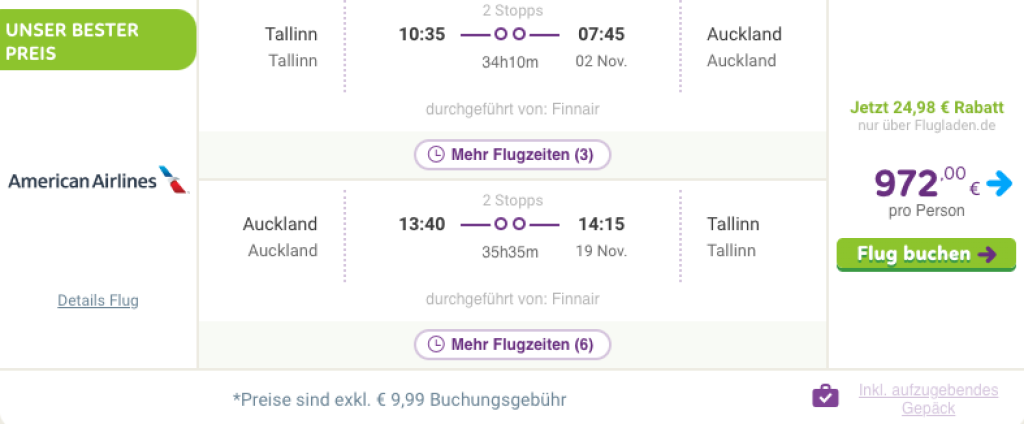Screen dimensions: 1024x424
Task: Click the Unser bester Preis badge
Action: click(96, 40)
